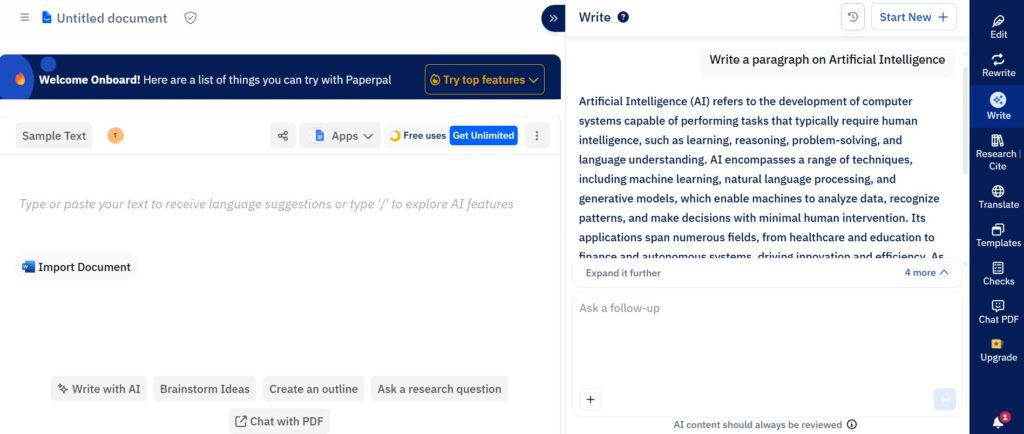Click the Sample Text button
Screen dimensions: 1024x434
click(x=54, y=136)
